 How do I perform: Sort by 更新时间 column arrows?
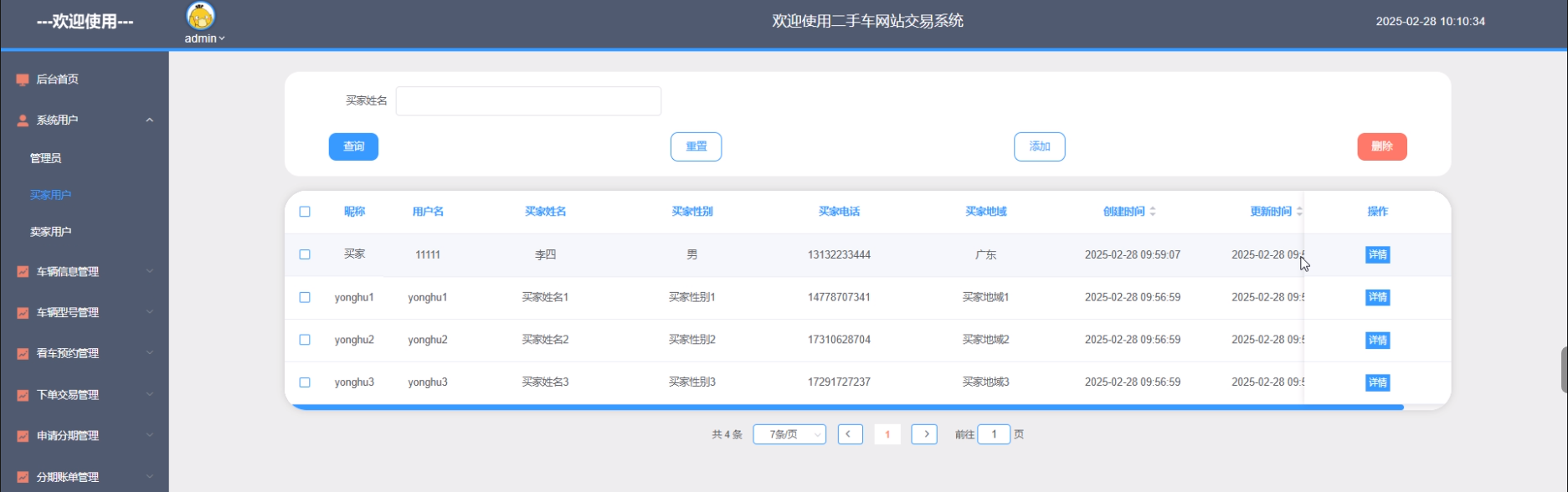pos(1299,212)
